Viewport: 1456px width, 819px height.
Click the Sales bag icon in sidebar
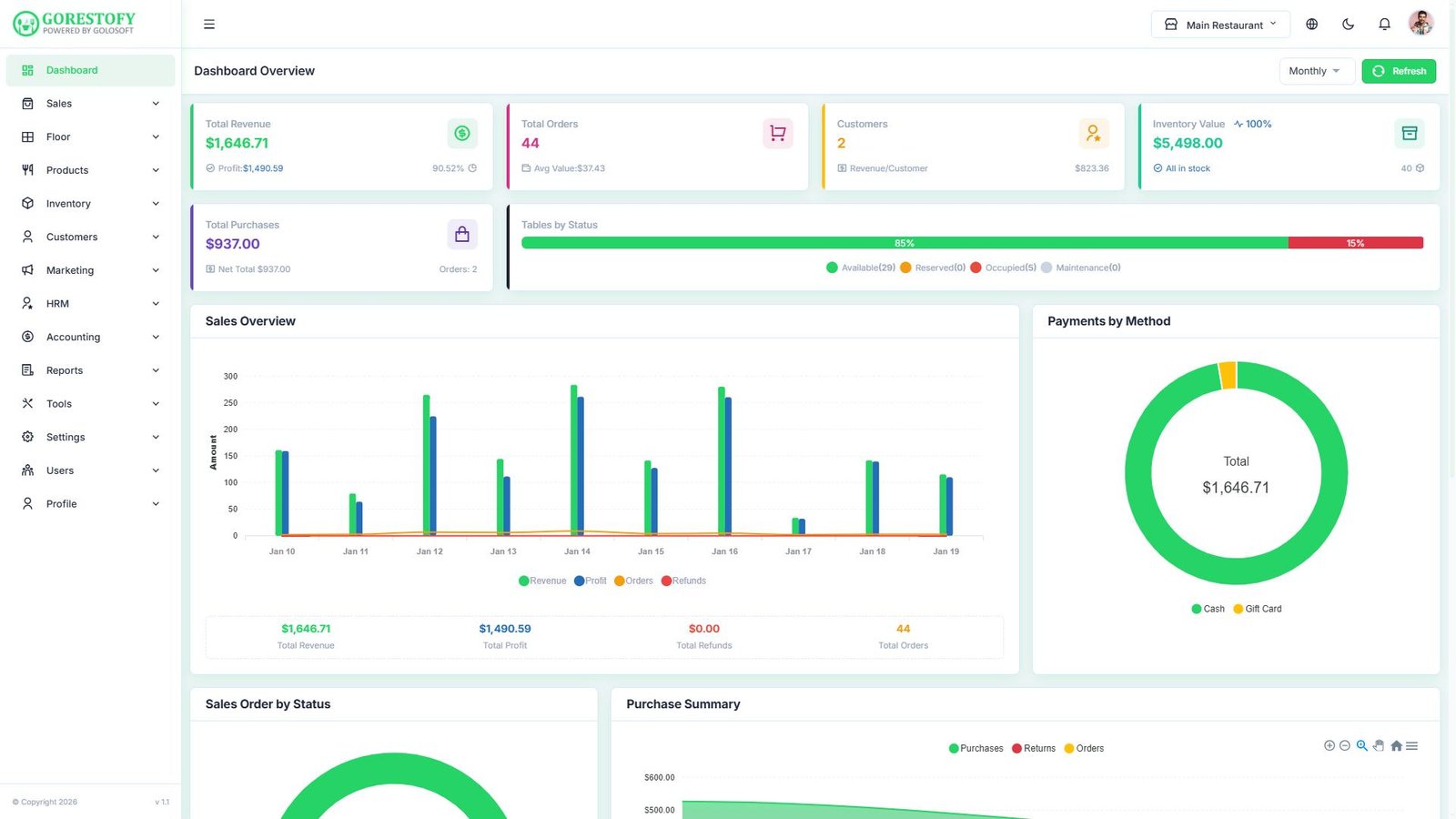tap(27, 104)
